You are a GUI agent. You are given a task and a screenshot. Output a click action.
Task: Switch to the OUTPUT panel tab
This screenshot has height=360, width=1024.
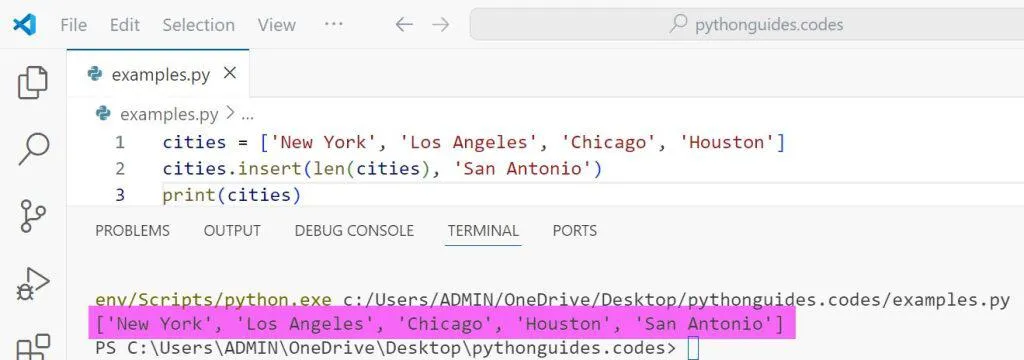pos(232,231)
